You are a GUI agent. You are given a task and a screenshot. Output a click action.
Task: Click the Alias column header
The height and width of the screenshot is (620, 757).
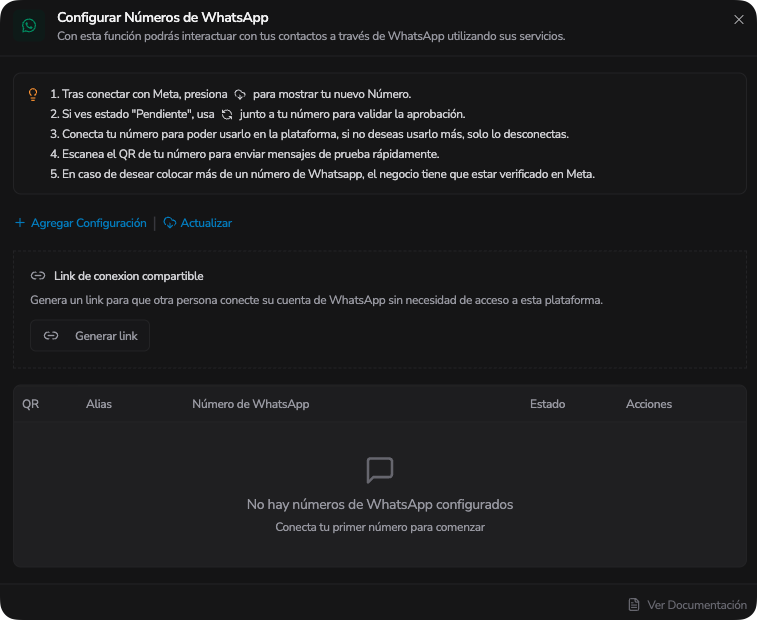pyautogui.click(x=99, y=404)
